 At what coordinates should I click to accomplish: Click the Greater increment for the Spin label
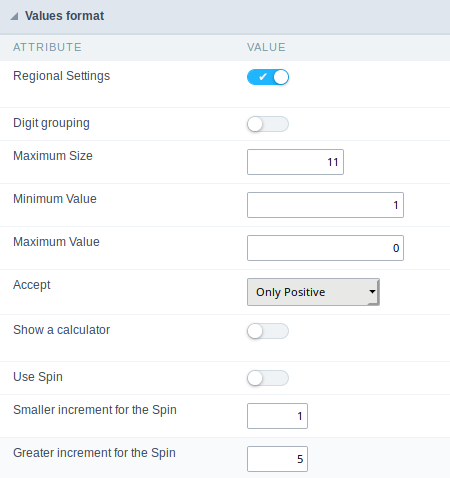tap(94, 453)
